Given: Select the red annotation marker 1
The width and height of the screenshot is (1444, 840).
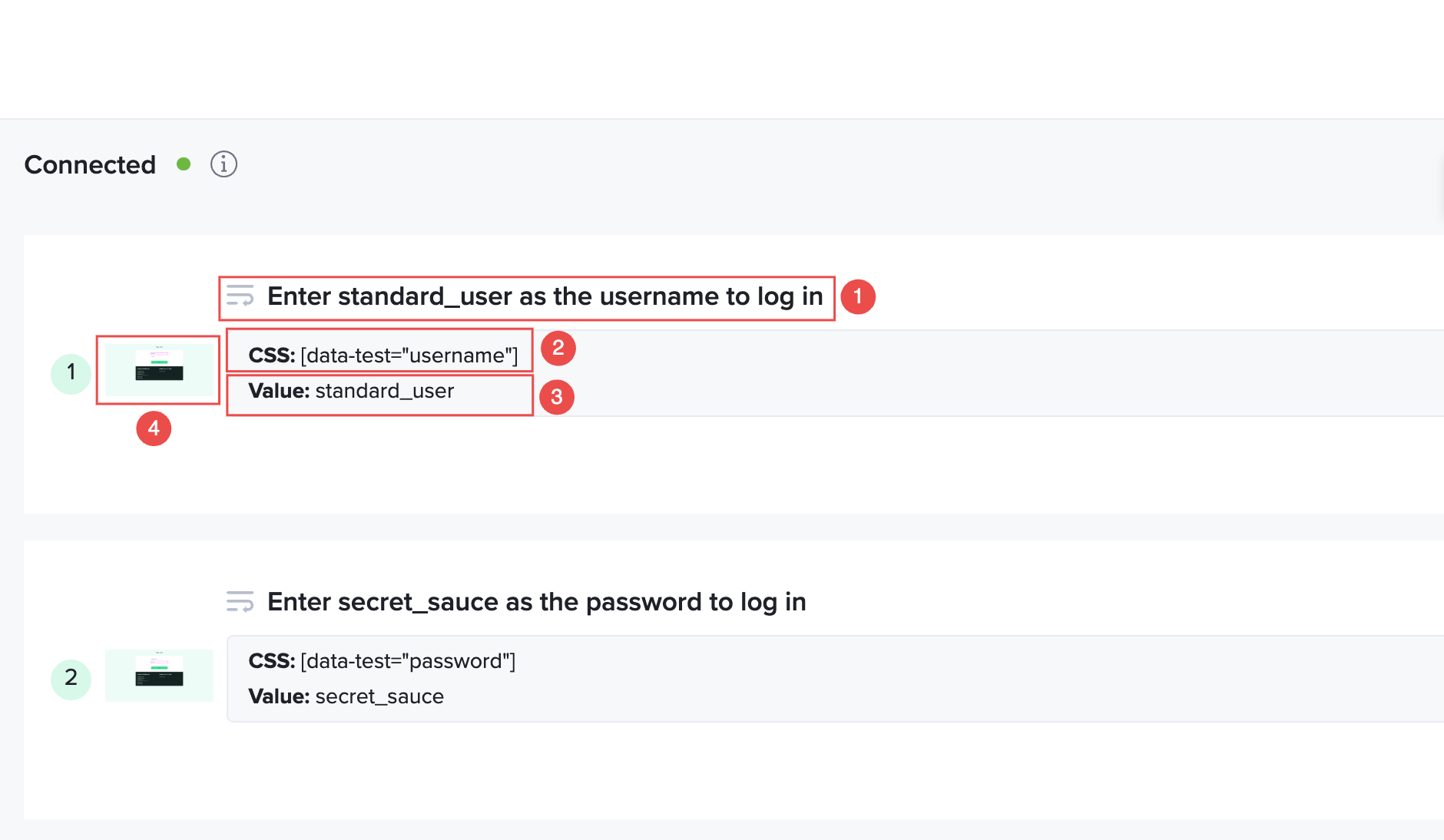Looking at the screenshot, I should (x=858, y=296).
